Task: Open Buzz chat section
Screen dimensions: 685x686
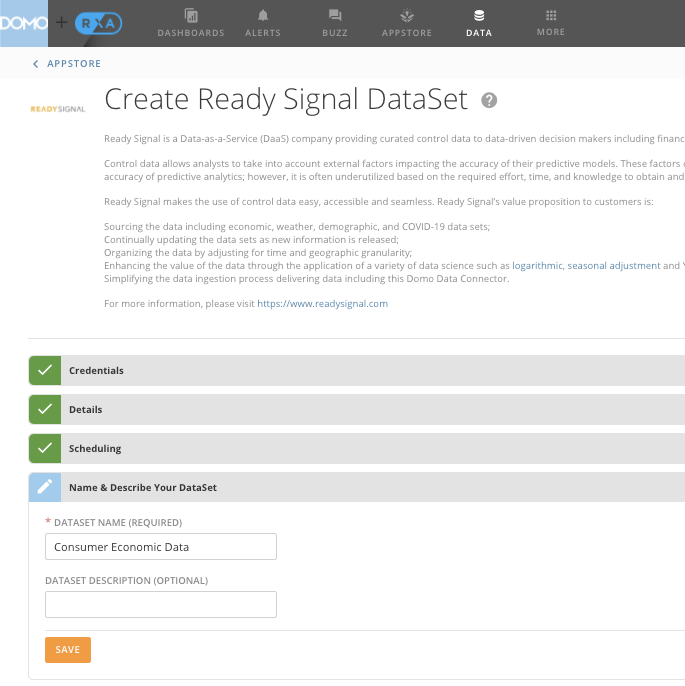Action: [335, 22]
